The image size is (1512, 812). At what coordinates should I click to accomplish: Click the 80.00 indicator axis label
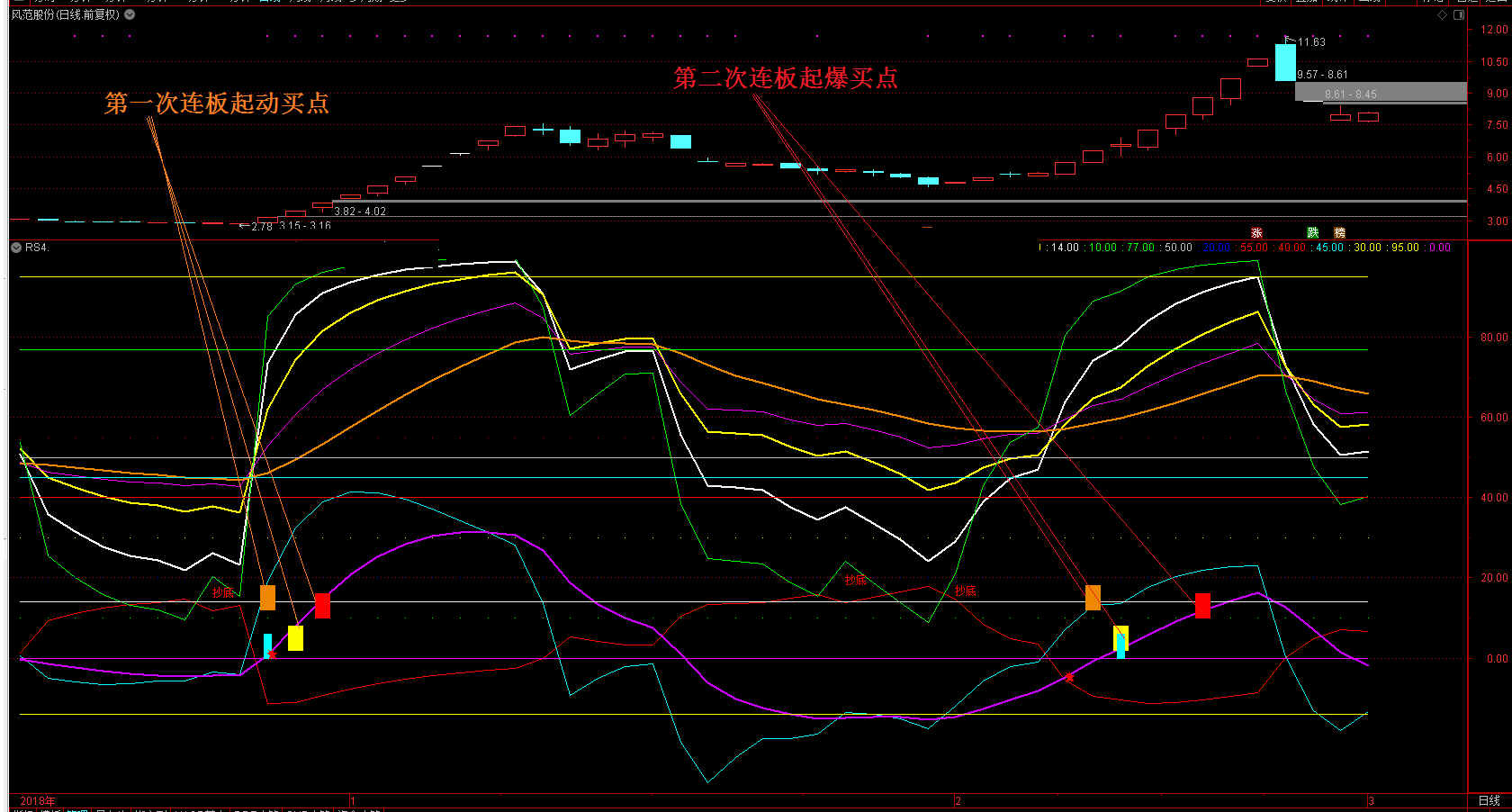[x=1496, y=338]
